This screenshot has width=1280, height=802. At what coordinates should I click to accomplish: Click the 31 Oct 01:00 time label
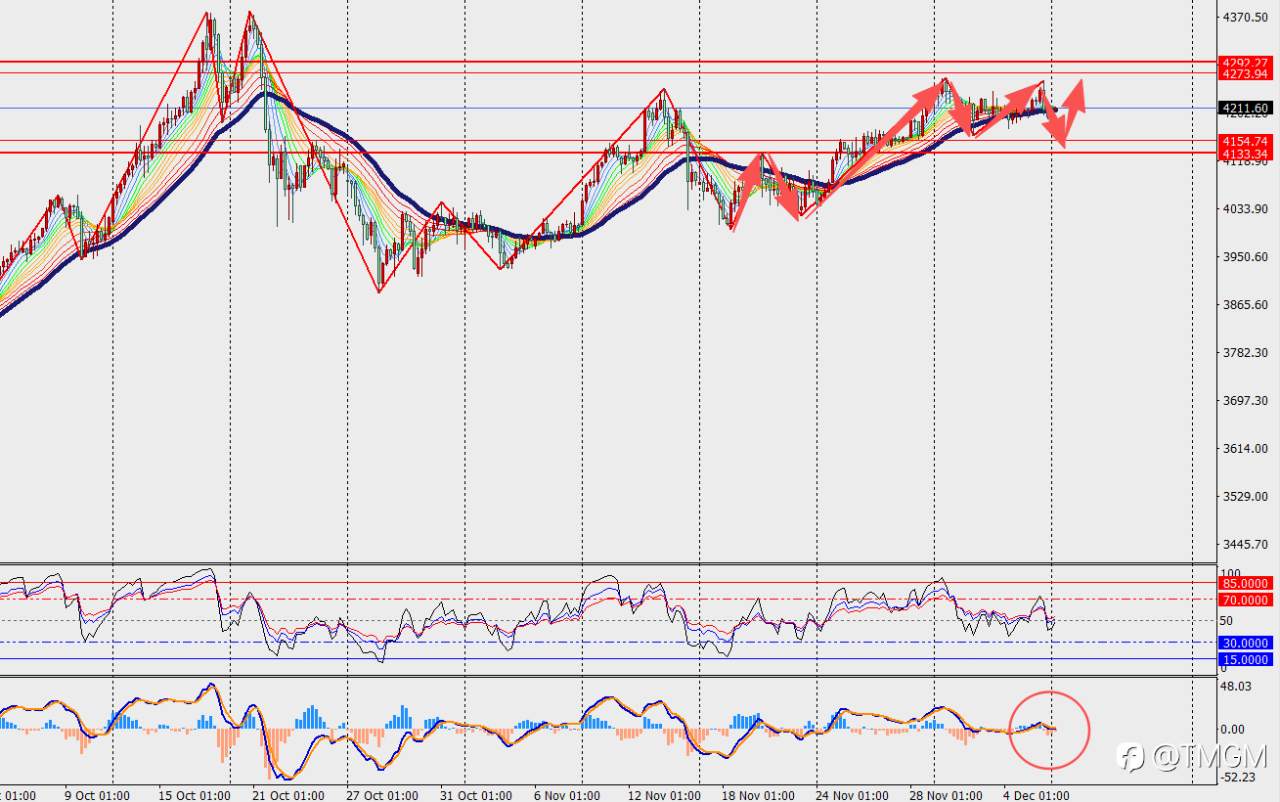(476, 796)
